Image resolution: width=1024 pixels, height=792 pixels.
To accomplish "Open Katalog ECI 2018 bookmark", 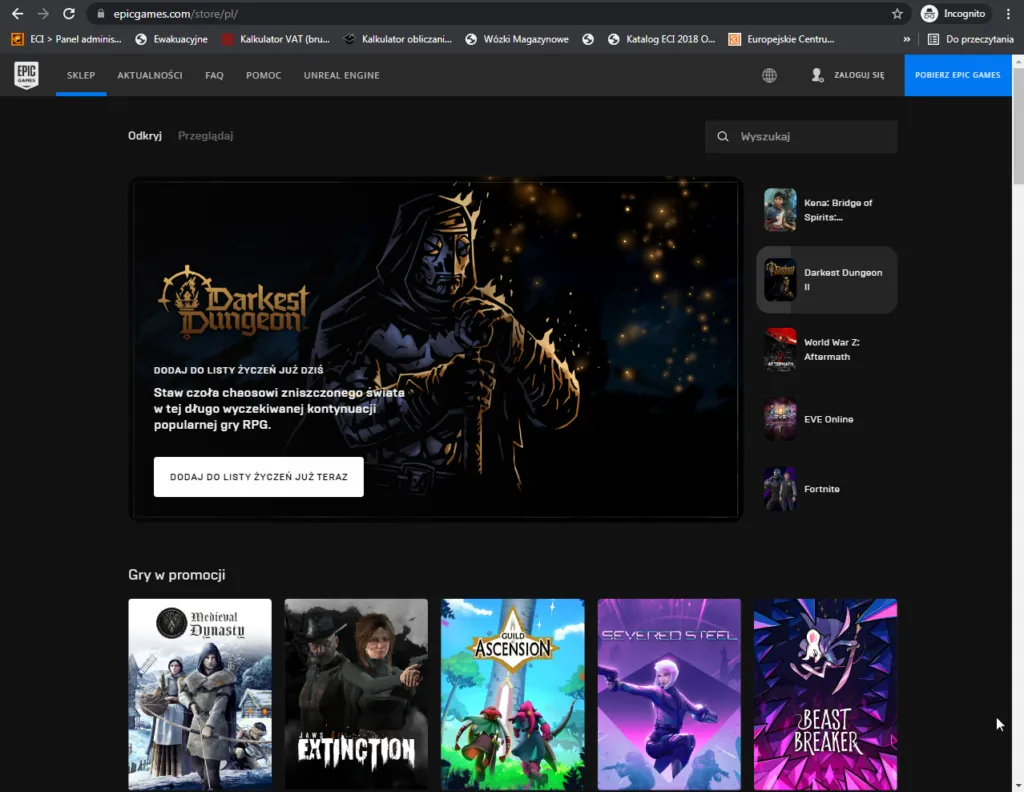I will pyautogui.click(x=661, y=39).
